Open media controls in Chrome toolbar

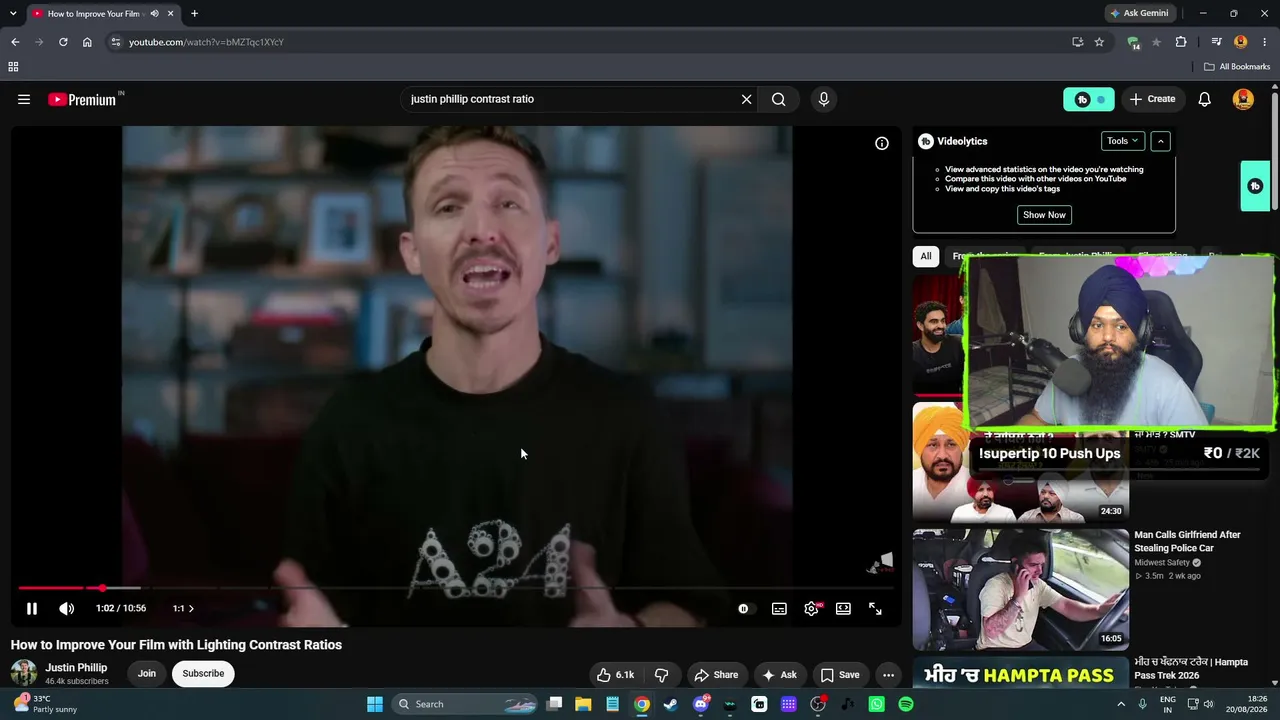1216,42
